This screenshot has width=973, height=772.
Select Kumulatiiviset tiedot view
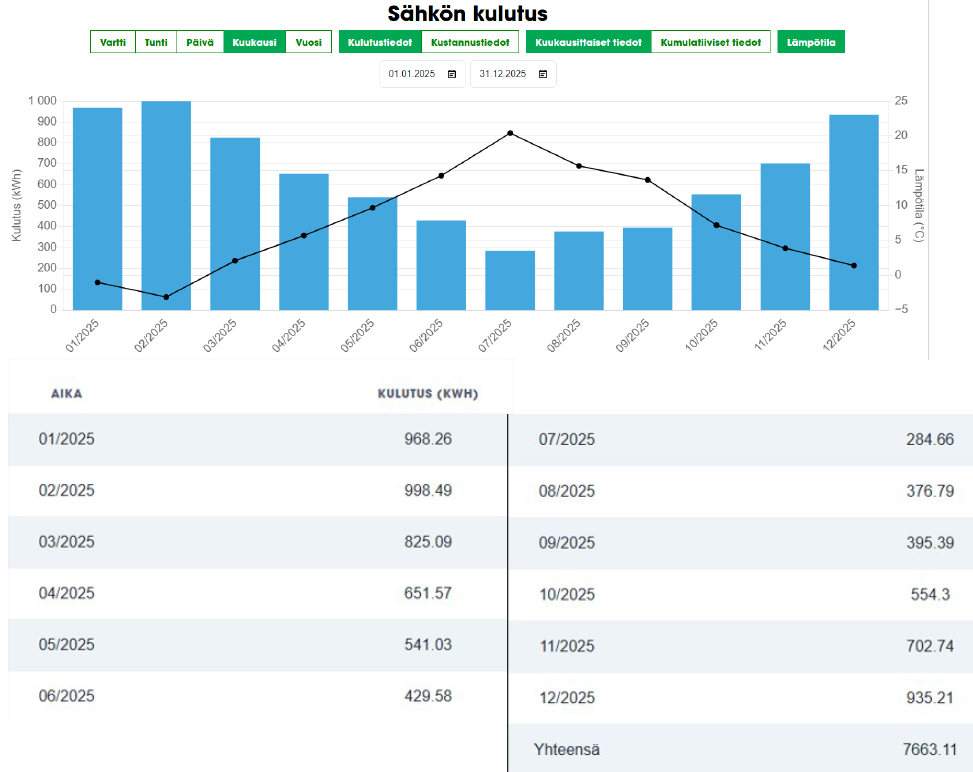711,42
